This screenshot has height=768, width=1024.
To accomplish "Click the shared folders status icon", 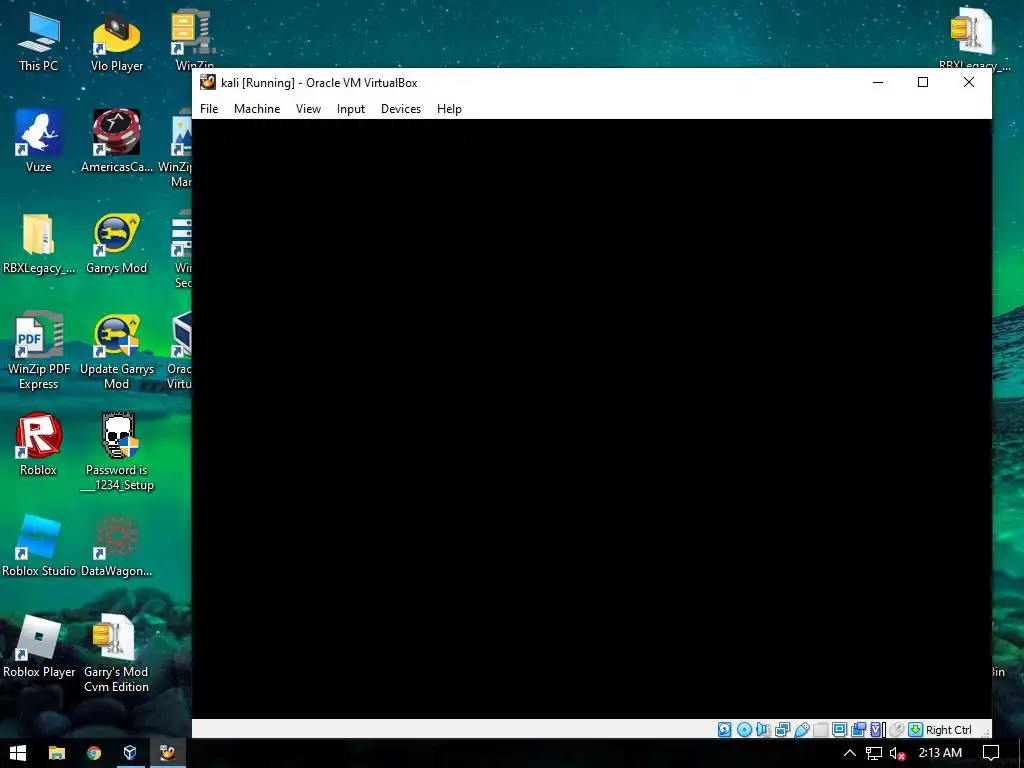I will (820, 729).
